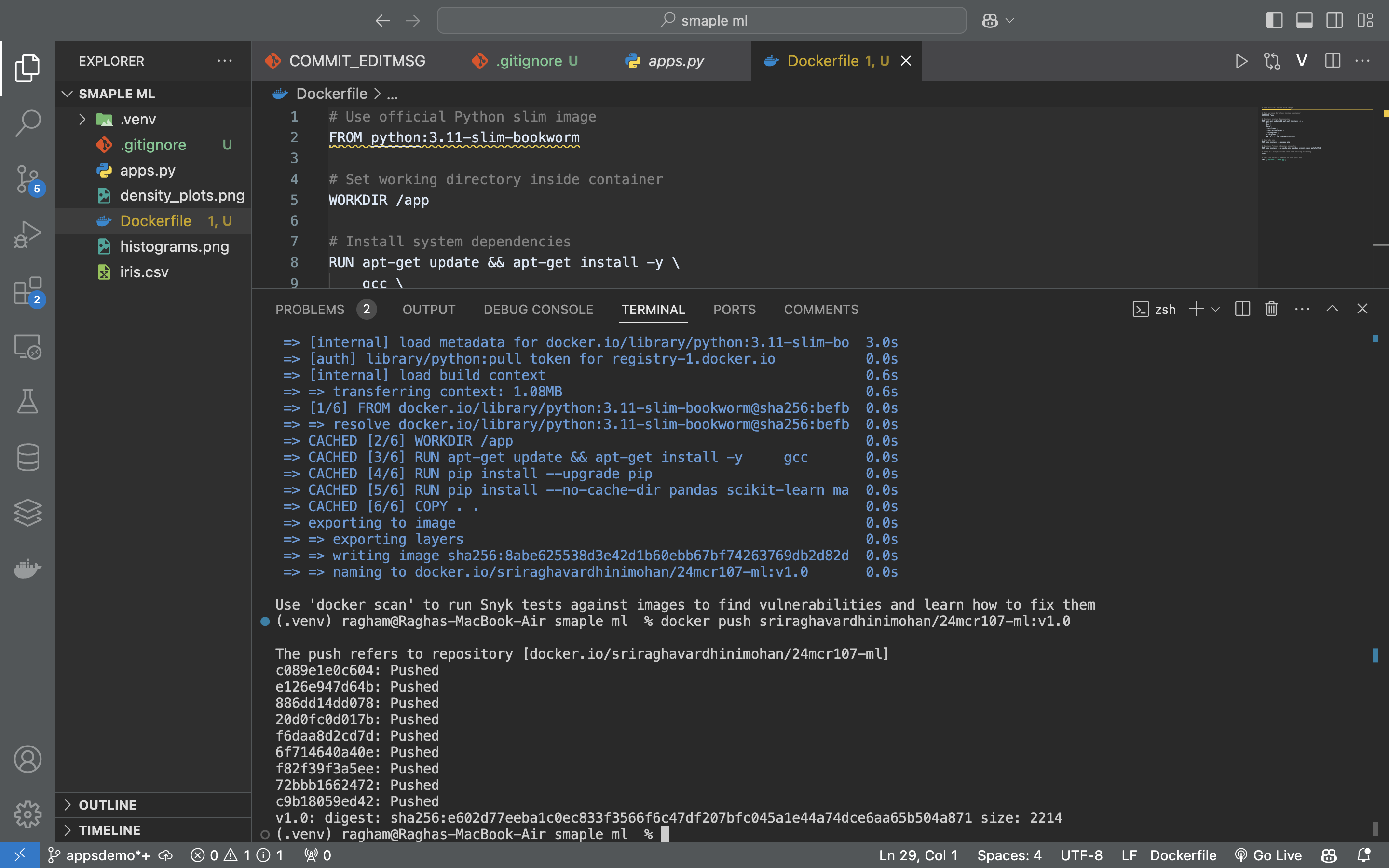Open the DEBUG CONSOLE panel tab

pos(538,310)
